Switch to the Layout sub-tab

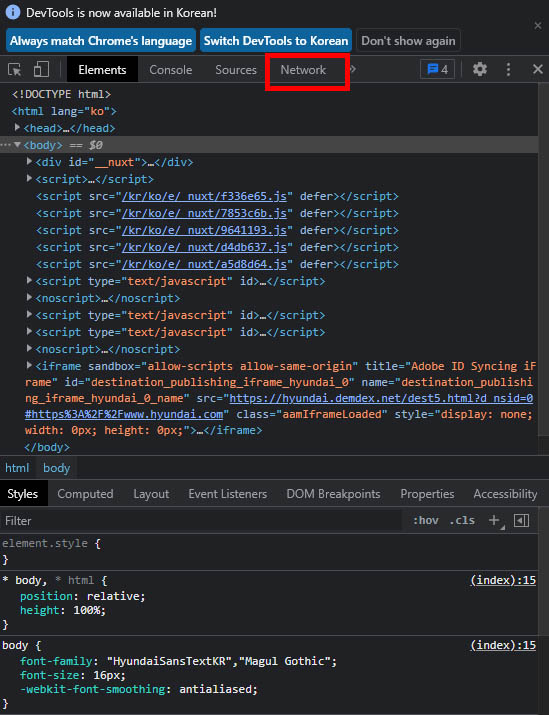coord(151,494)
